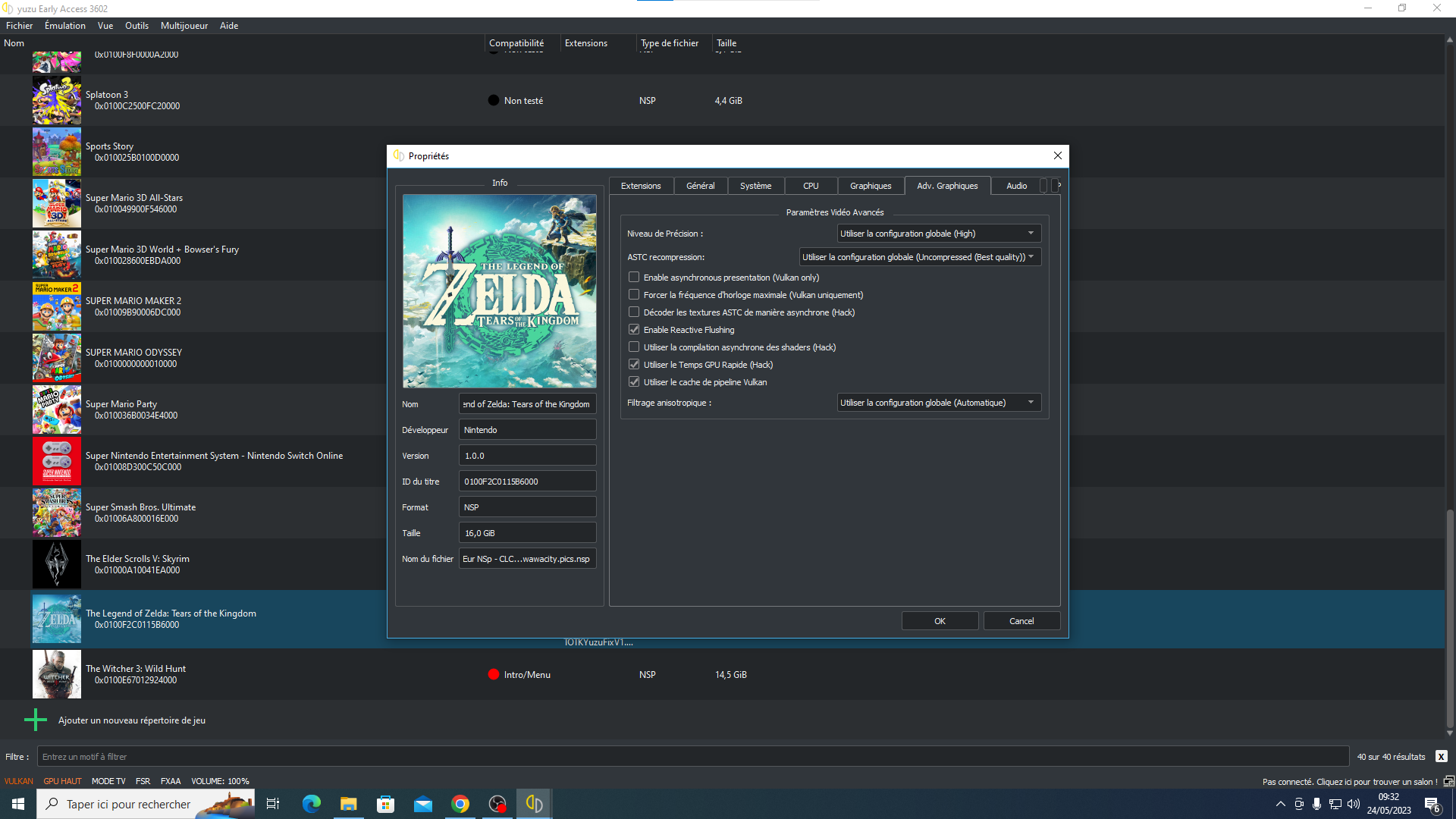1456x819 pixels.
Task: Click the green plus add directory icon
Action: pyautogui.click(x=36, y=720)
